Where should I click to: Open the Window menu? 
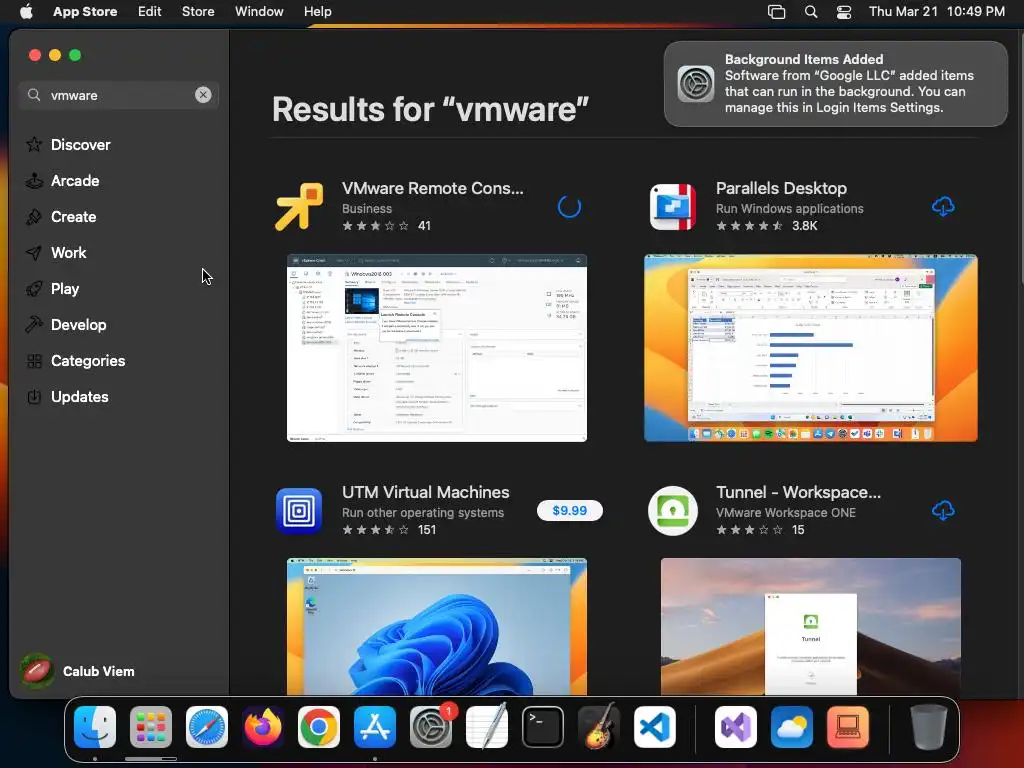pyautogui.click(x=259, y=12)
